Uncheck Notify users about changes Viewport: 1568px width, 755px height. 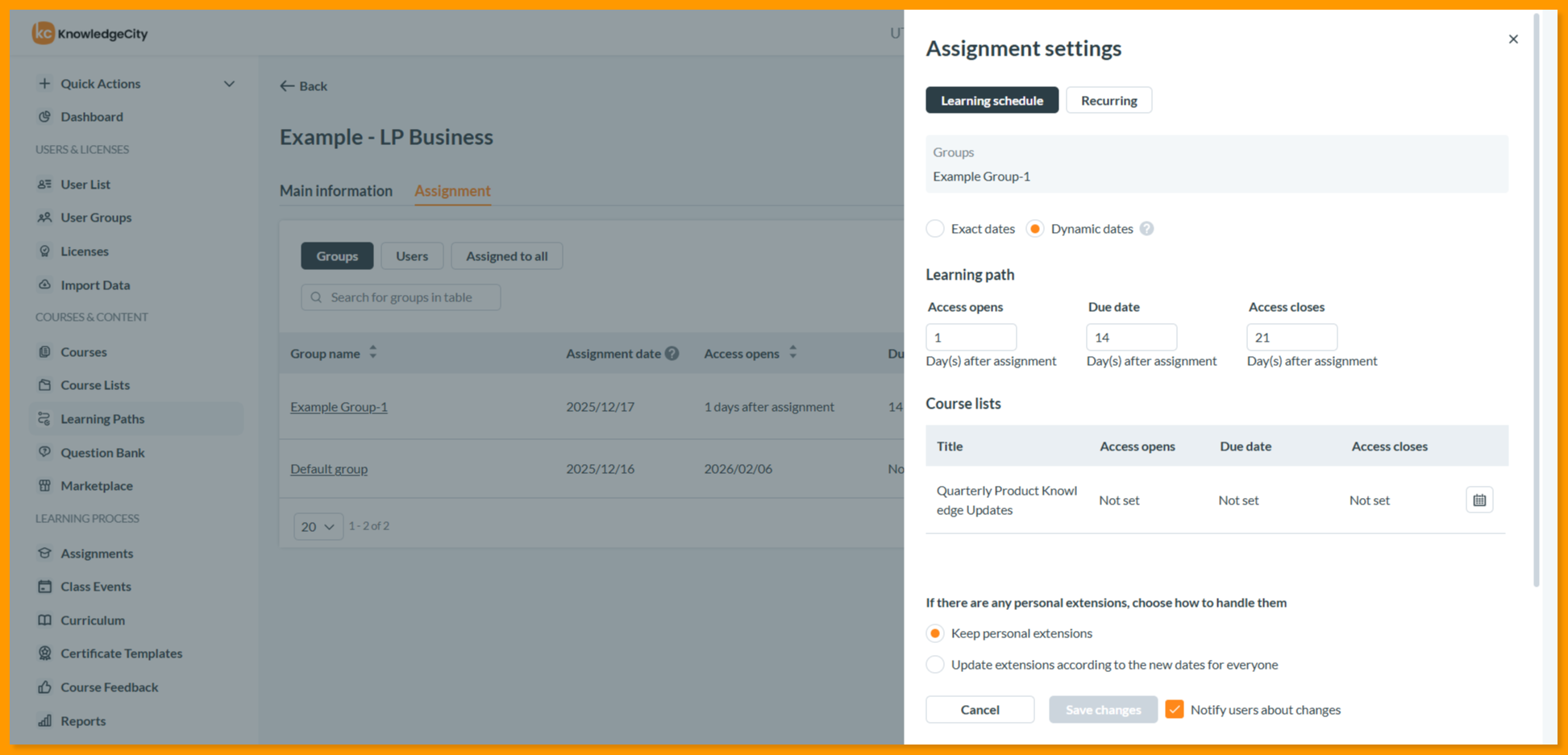[x=1175, y=710]
